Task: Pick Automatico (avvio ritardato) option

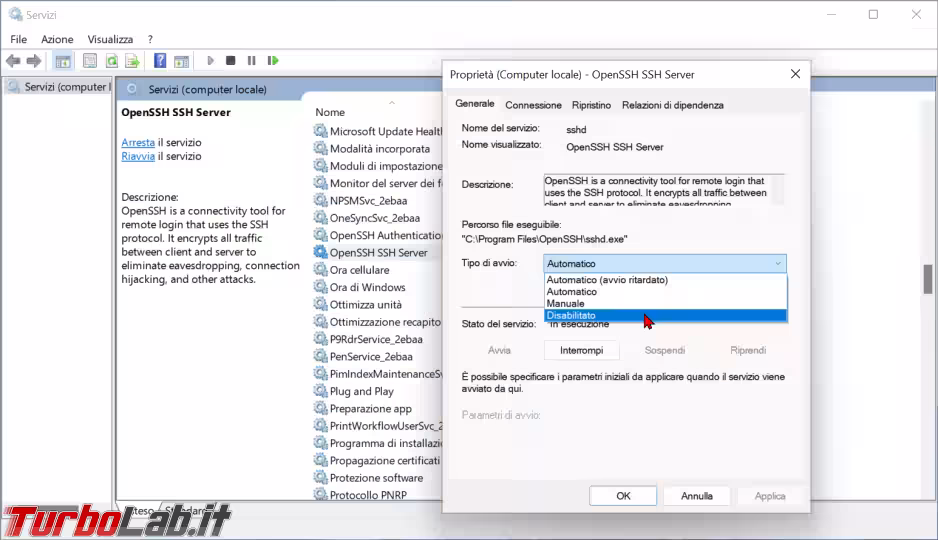Action: pos(607,280)
